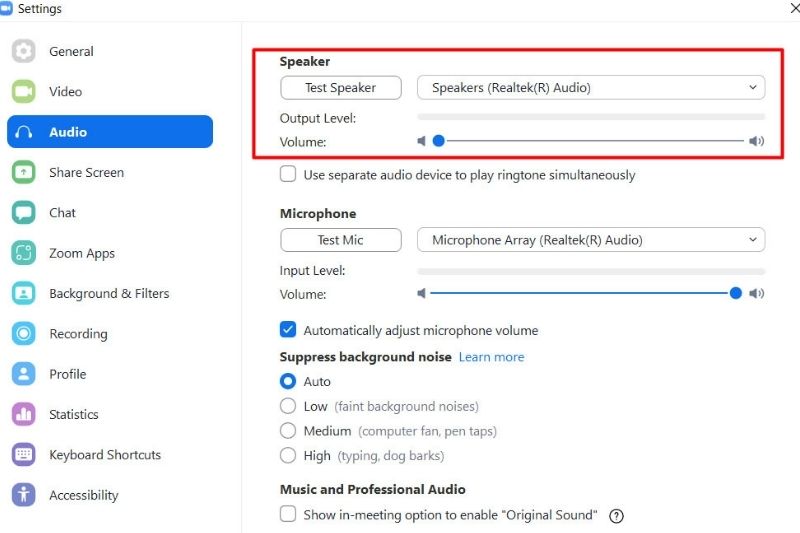Go to the Statistics settings tab

click(x=74, y=415)
